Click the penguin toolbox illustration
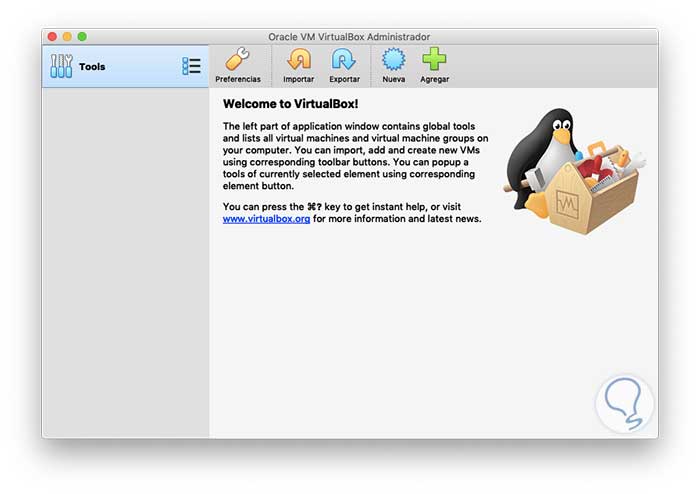Image resolution: width=700 pixels, height=494 pixels. tap(575, 171)
